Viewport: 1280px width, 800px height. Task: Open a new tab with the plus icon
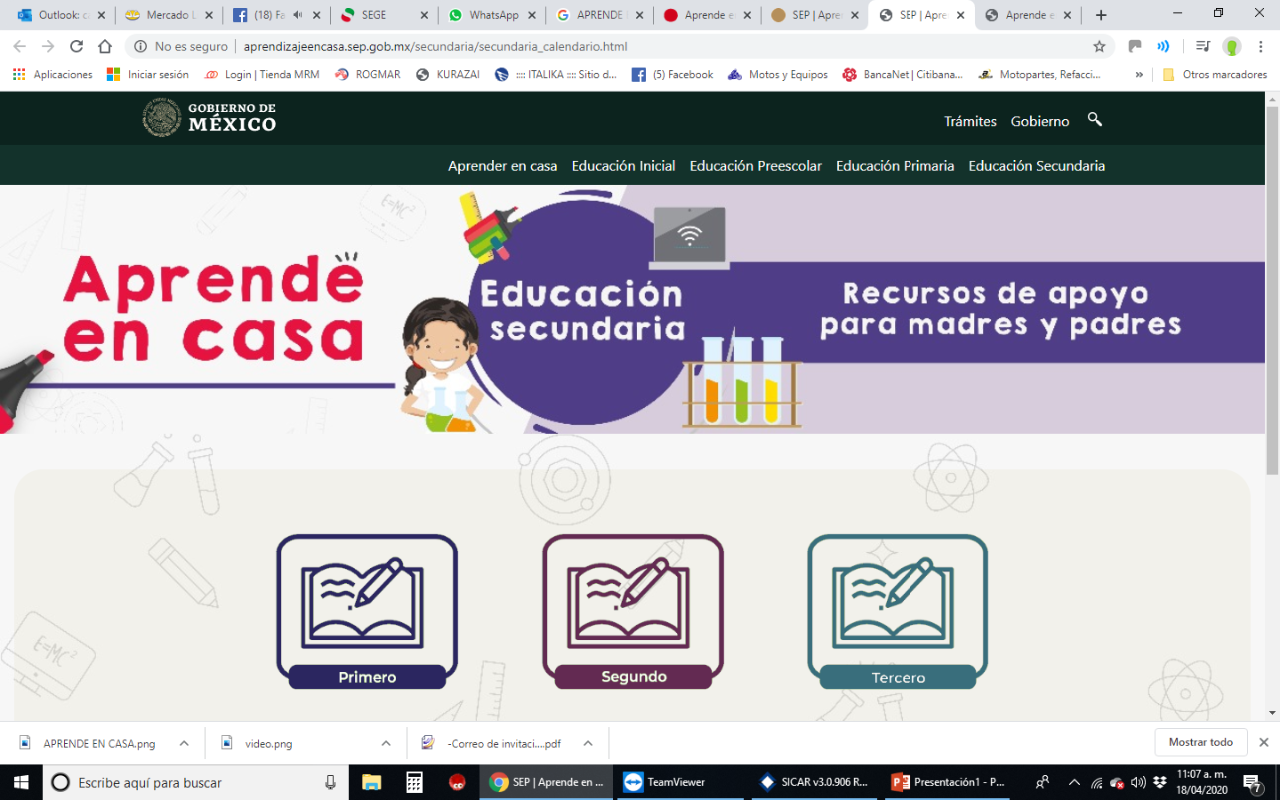(x=1101, y=15)
